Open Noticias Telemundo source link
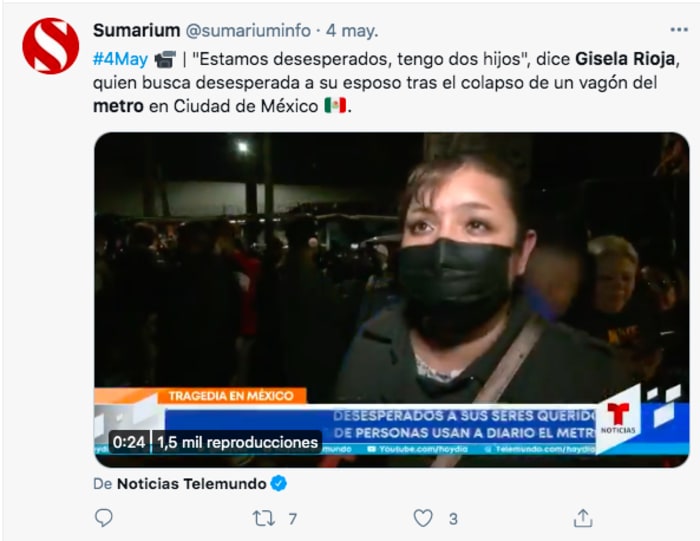The image size is (700, 541). point(192,483)
